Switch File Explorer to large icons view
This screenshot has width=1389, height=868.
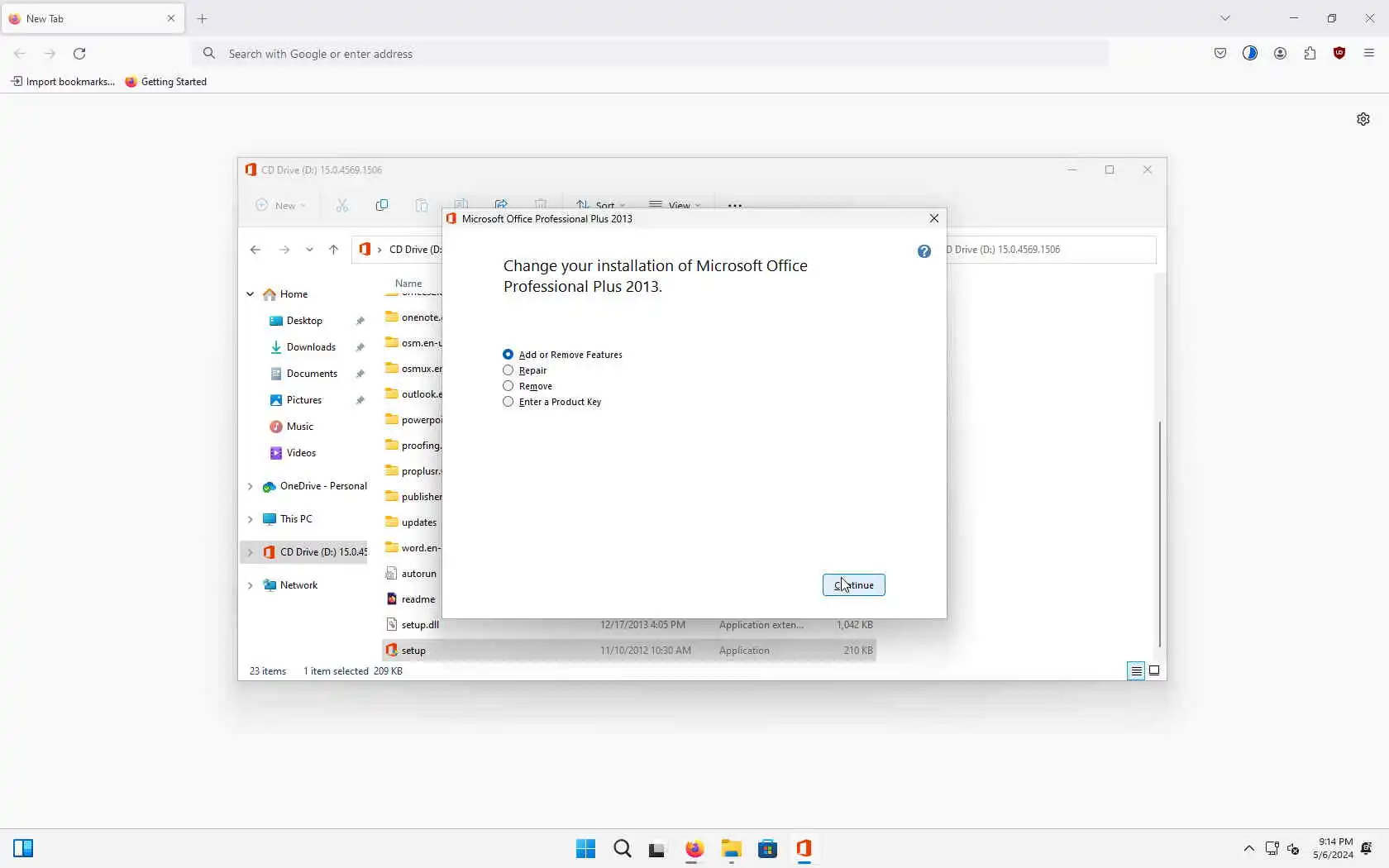tap(1154, 671)
